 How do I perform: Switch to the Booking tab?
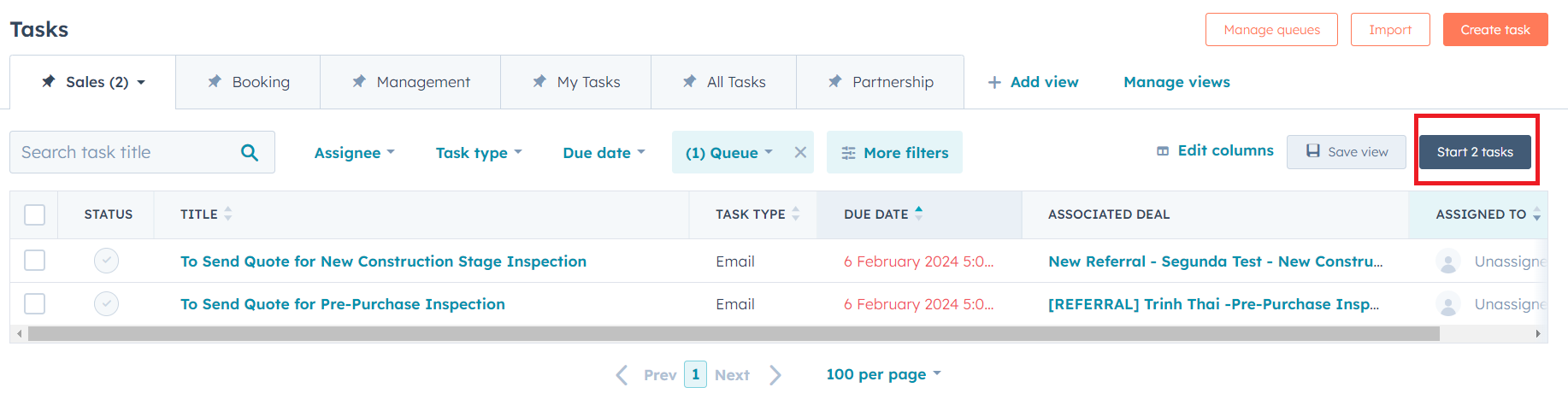(248, 82)
